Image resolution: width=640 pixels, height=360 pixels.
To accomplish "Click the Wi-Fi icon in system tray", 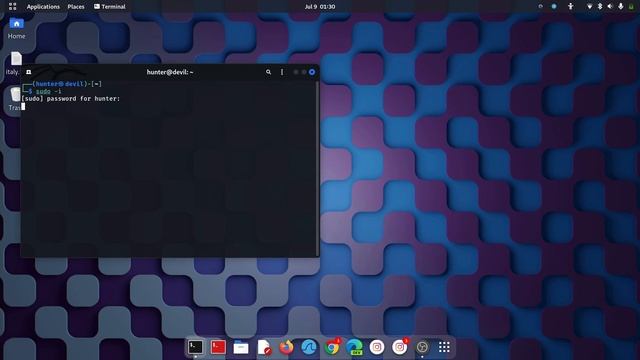I will click(x=589, y=7).
